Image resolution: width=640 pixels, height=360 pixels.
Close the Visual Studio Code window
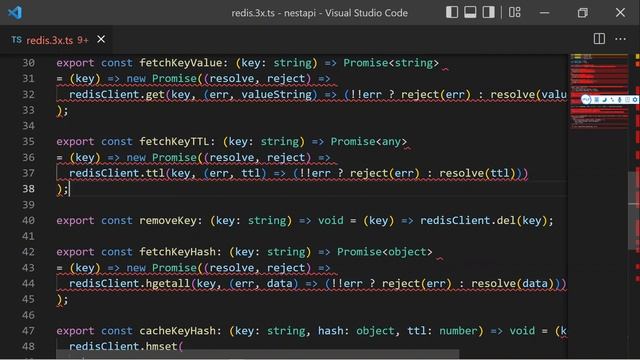(620, 13)
